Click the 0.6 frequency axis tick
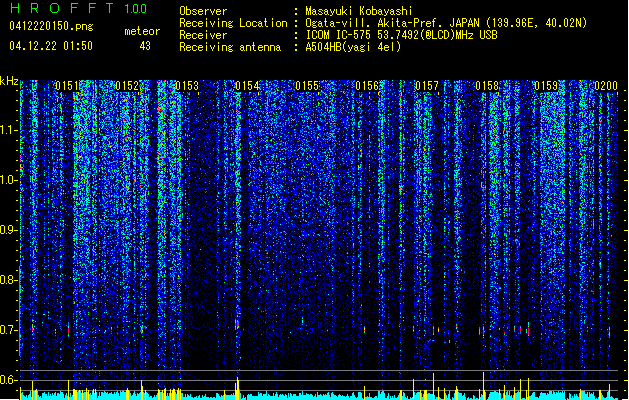Image resolution: width=629 pixels, height=400 pixels. pyautogui.click(x=9, y=380)
